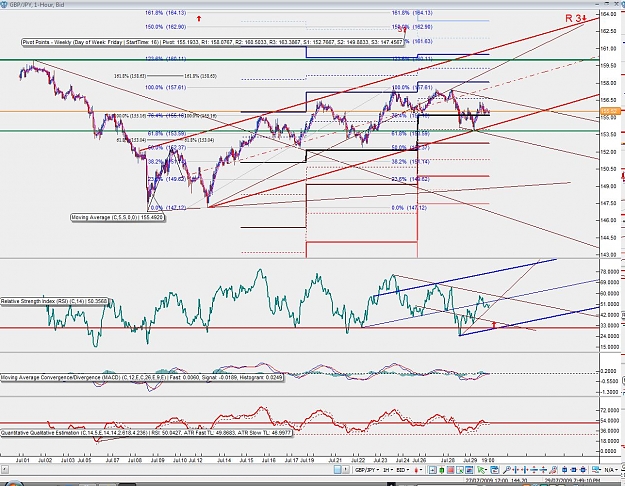Select the Pivot Points - Weekly indicator label
Image resolution: width=625 pixels, height=486 pixels.
pos(213,41)
